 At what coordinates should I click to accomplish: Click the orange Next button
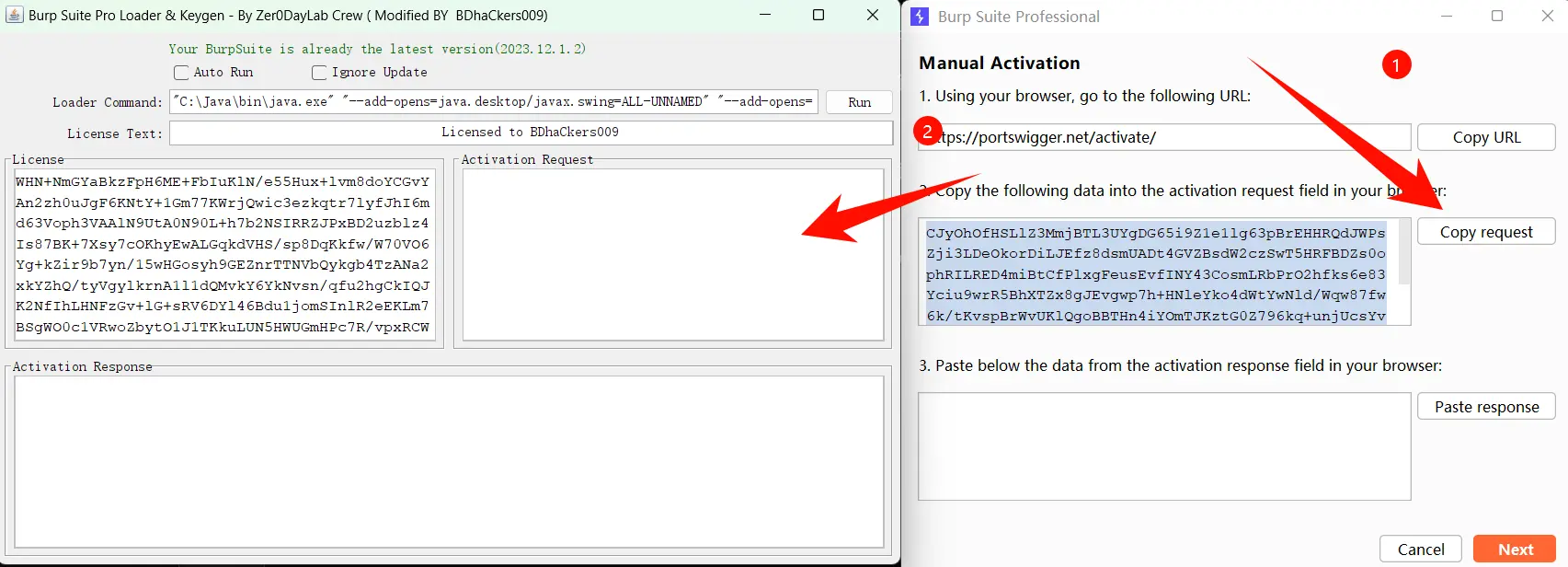click(x=1514, y=549)
